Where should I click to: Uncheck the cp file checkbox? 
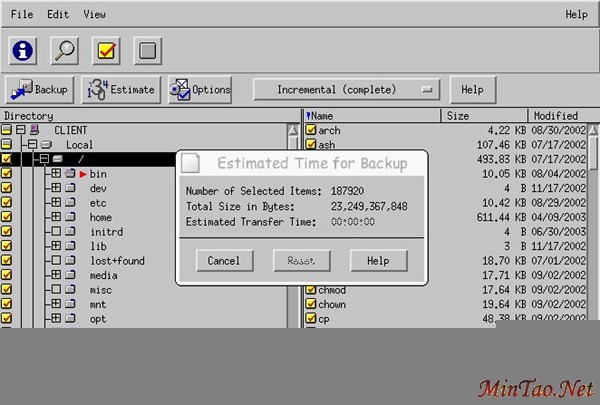coord(311,318)
